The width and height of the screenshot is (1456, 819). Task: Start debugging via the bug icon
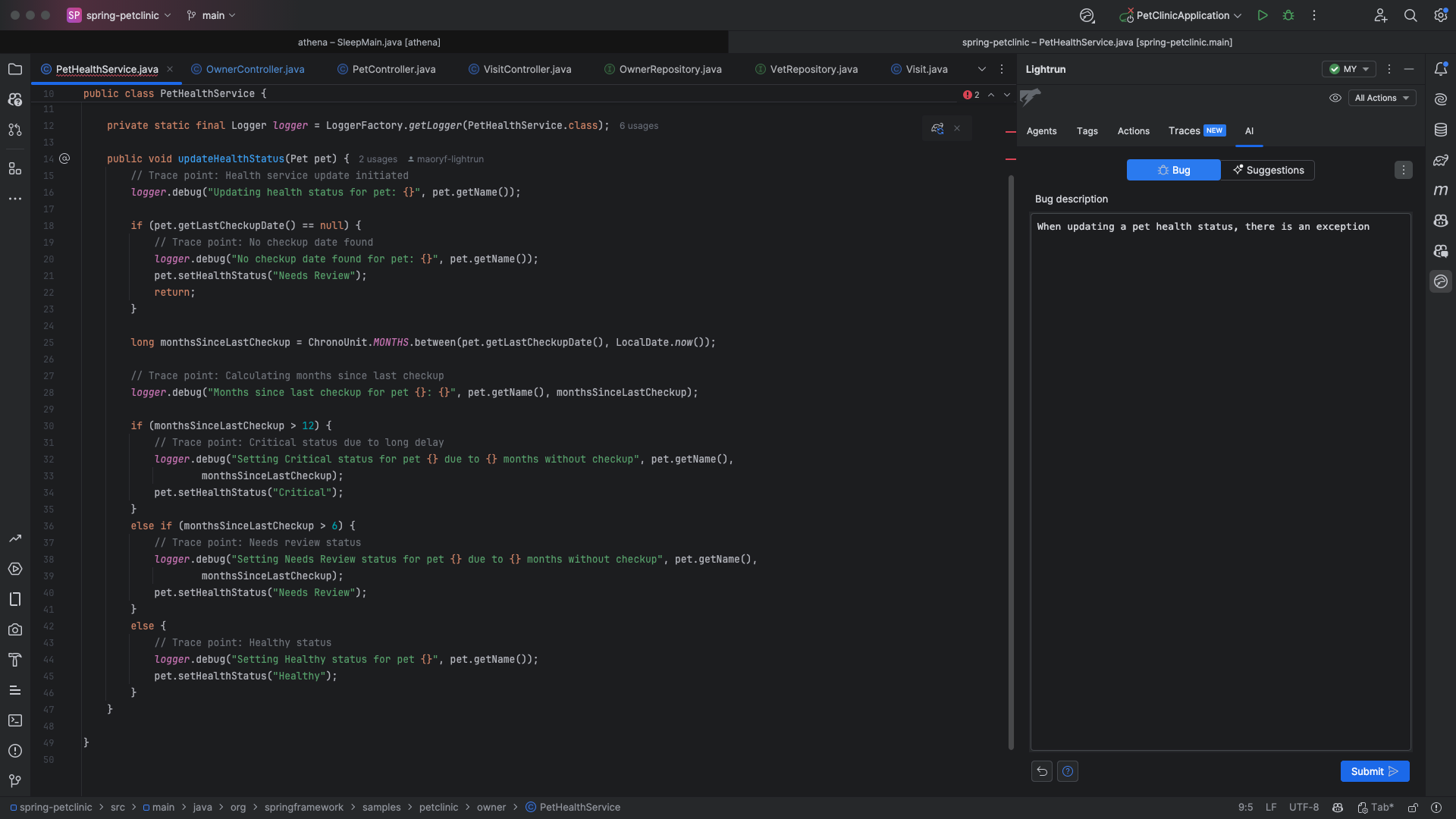pyautogui.click(x=1288, y=15)
